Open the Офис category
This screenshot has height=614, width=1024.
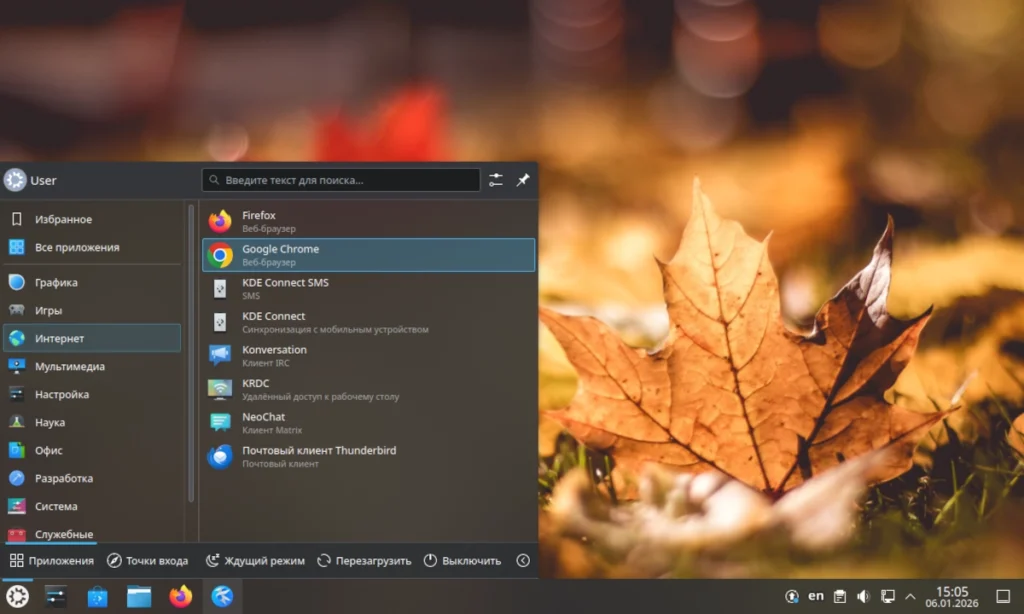(x=92, y=451)
